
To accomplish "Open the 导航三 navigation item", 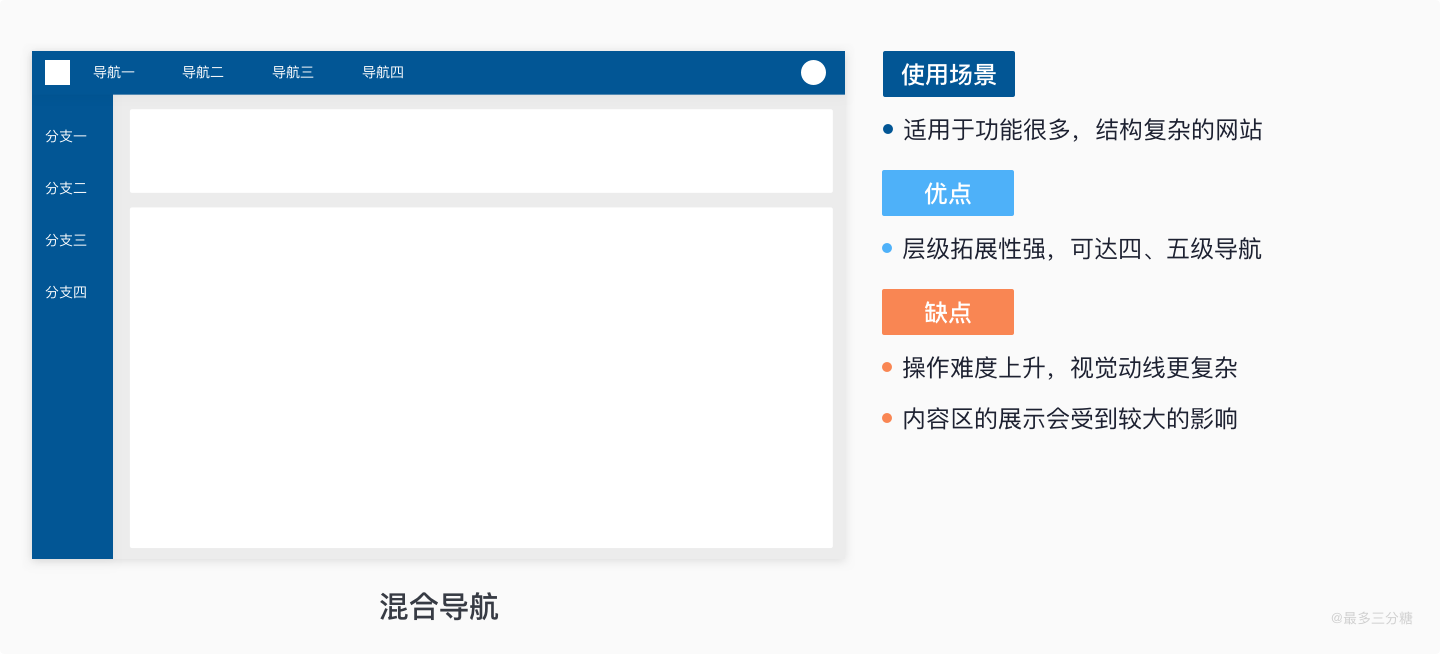I will tap(293, 72).
